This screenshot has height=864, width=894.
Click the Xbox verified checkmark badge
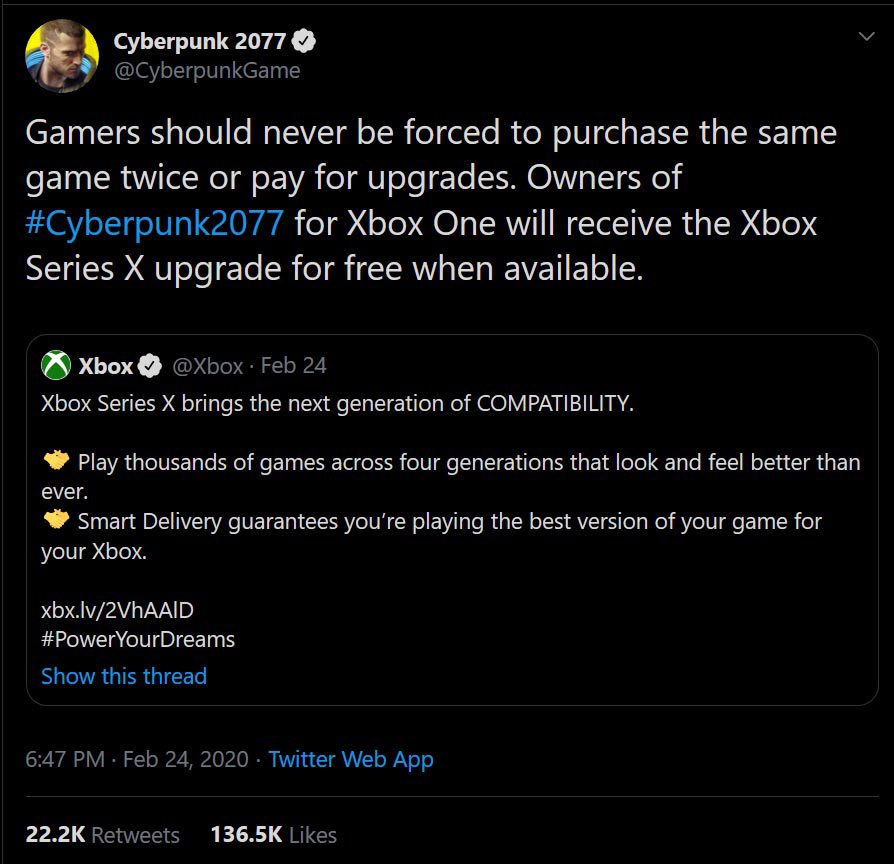click(150, 366)
